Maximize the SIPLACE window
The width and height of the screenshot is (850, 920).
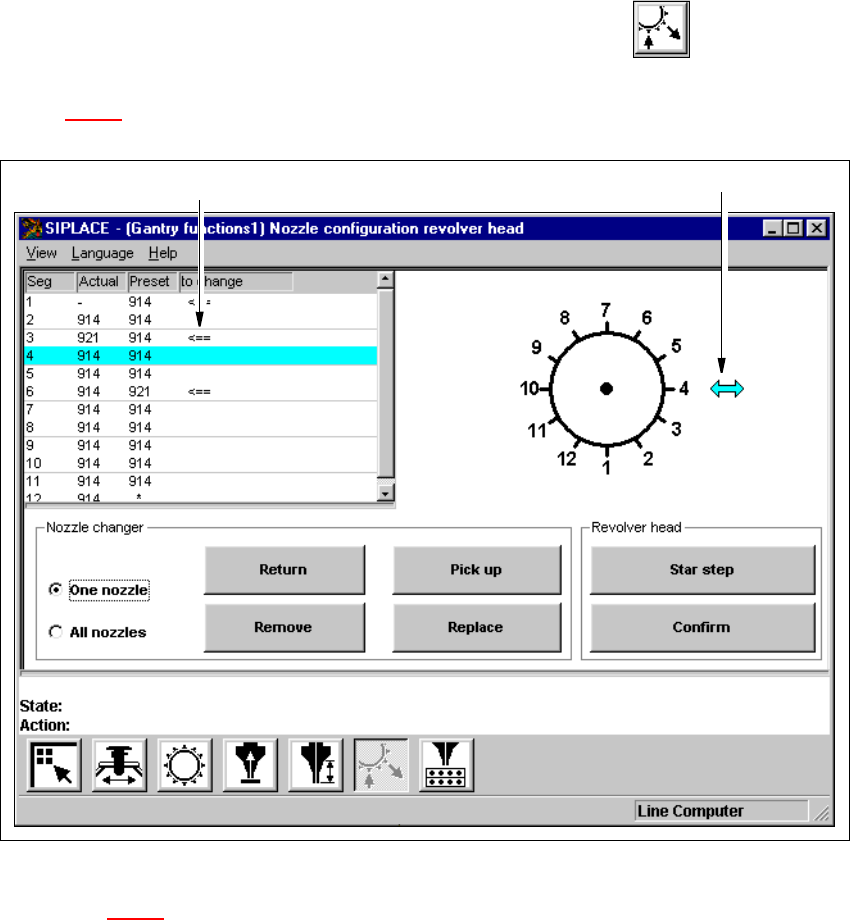[x=793, y=228]
